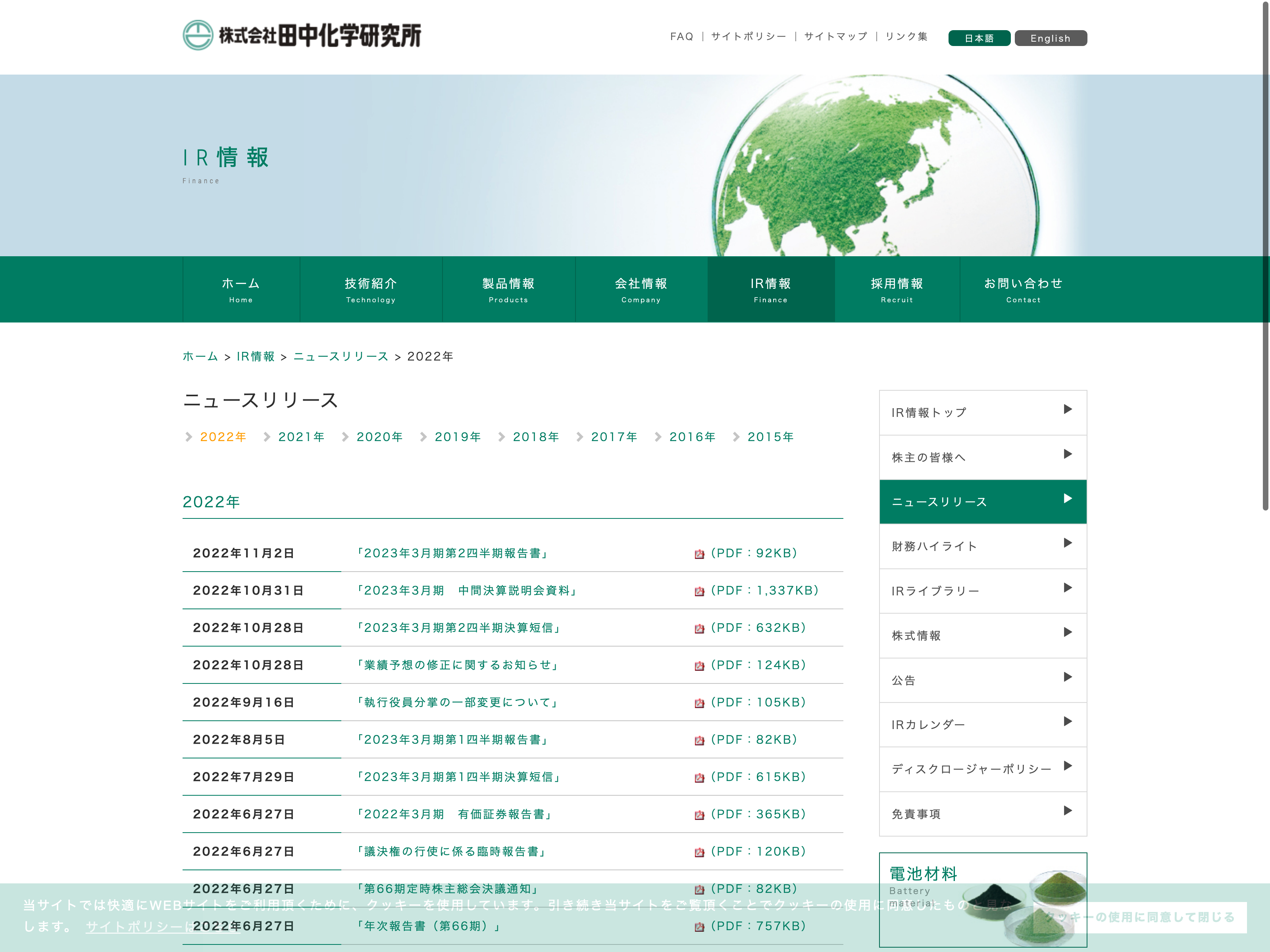The height and width of the screenshot is (952, 1270).
Task: Click arrow icon on 財務ハイライト sidebar item
Action: click(x=1067, y=543)
